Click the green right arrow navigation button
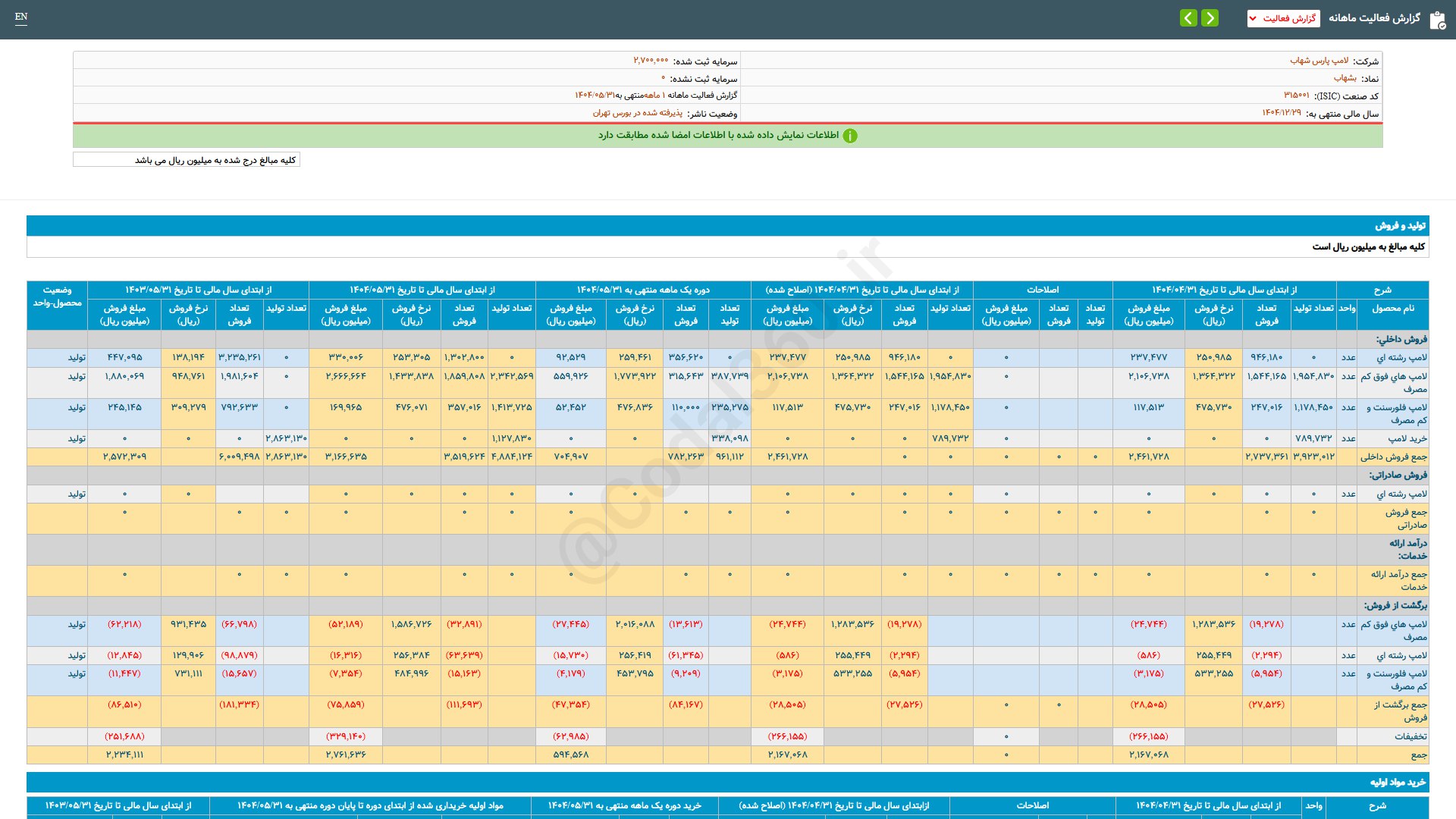Image resolution: width=1456 pixels, height=819 pixels. click(x=1210, y=17)
